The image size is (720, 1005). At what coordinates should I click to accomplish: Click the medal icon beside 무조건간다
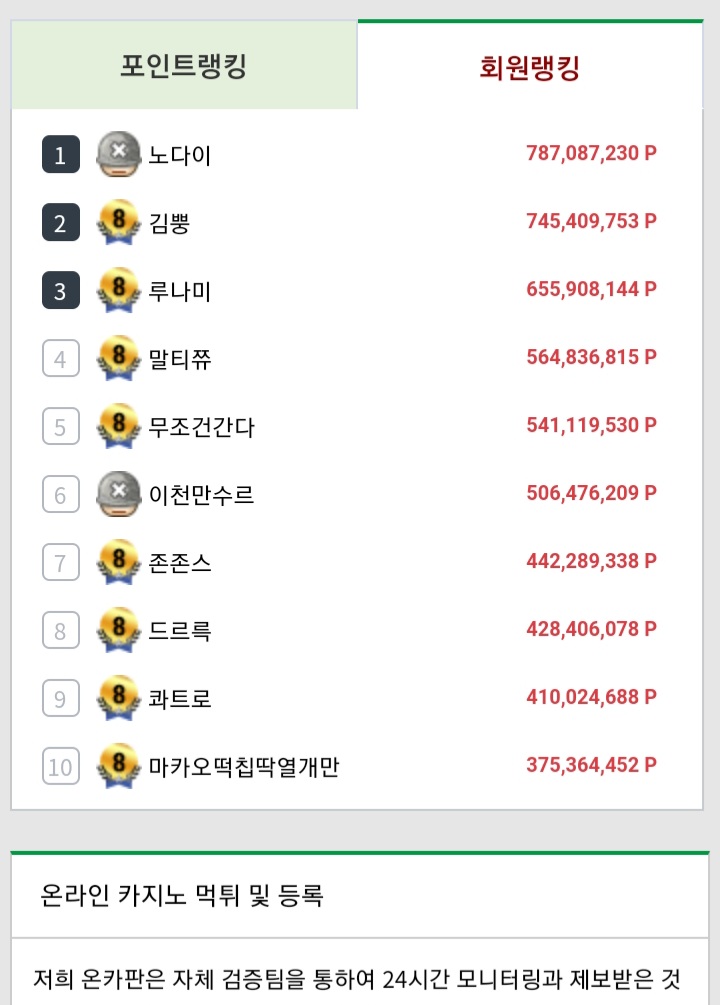click(119, 426)
